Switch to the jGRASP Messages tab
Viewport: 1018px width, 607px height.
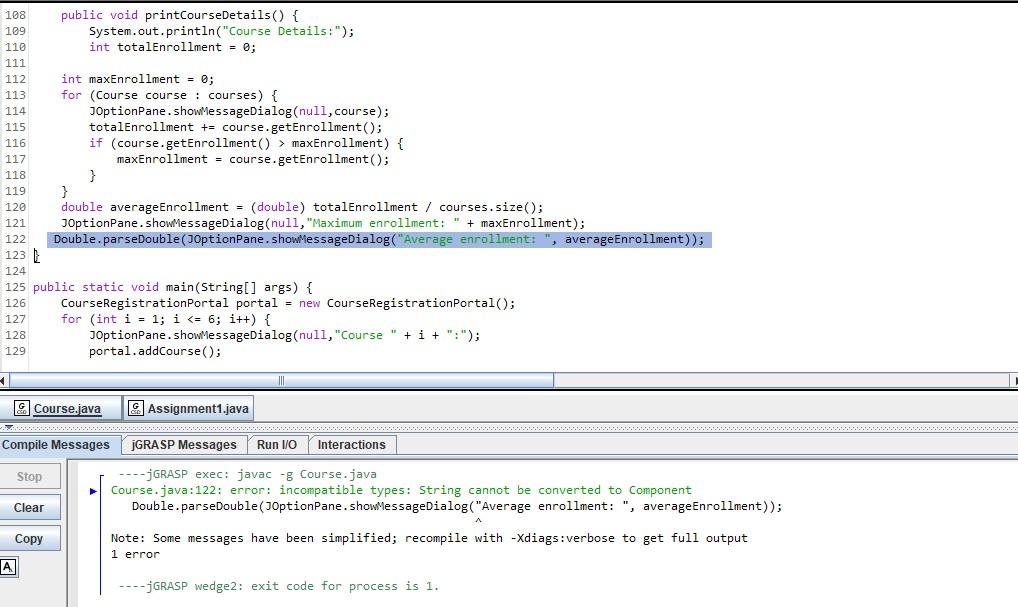tap(182, 445)
